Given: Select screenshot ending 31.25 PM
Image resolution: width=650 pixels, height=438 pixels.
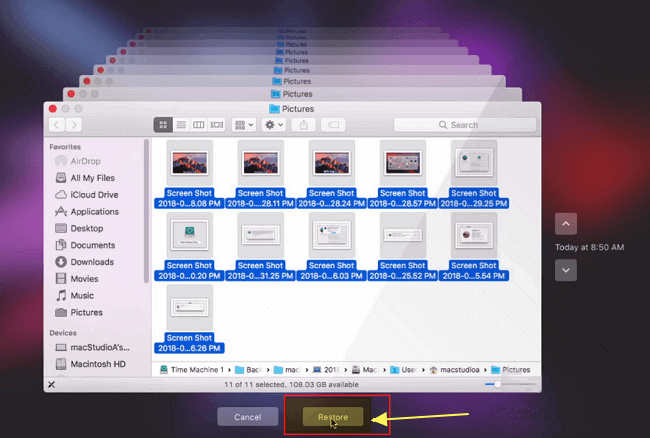Looking at the screenshot, I should pos(261,247).
